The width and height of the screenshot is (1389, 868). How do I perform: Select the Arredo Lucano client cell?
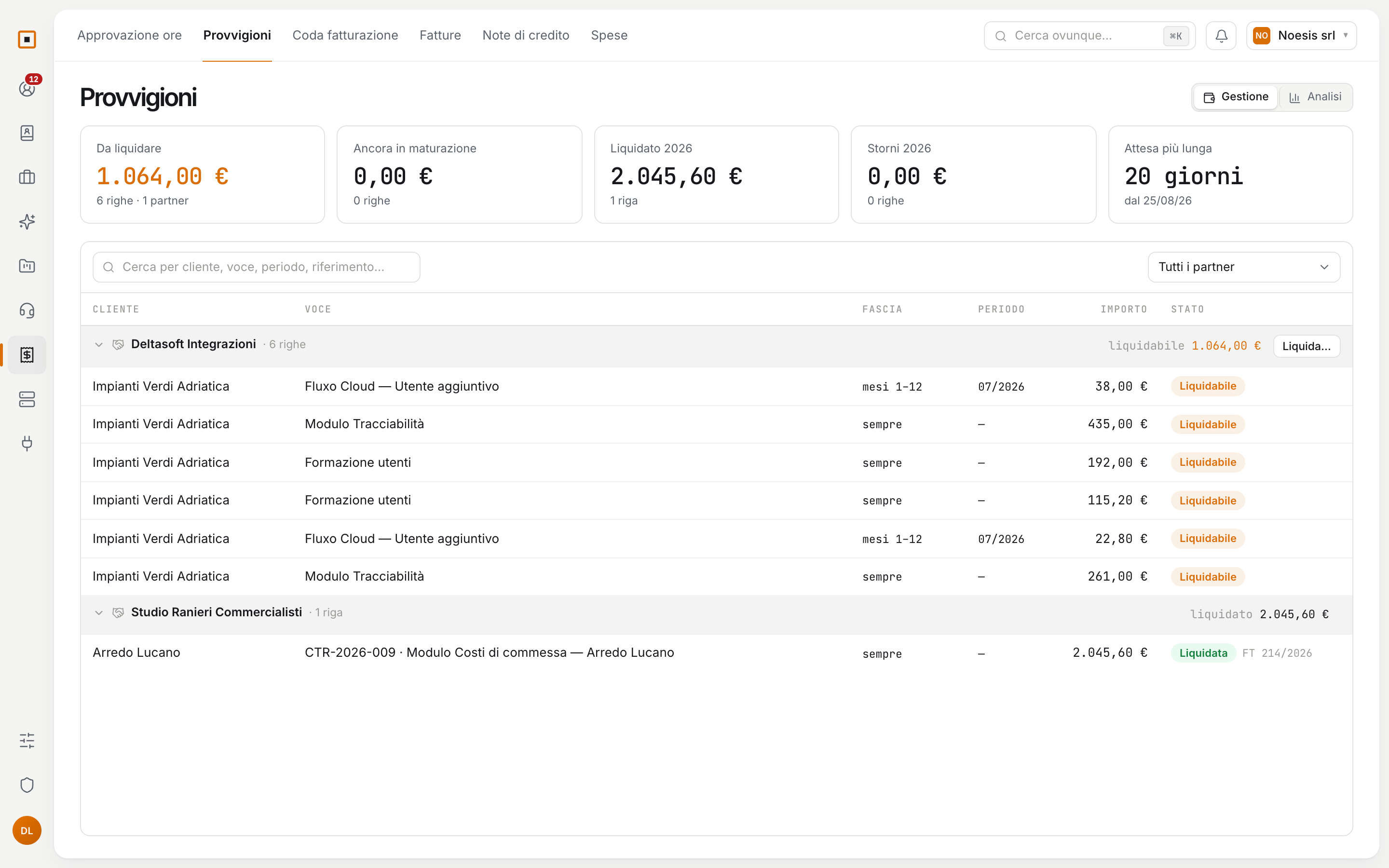[x=136, y=653]
